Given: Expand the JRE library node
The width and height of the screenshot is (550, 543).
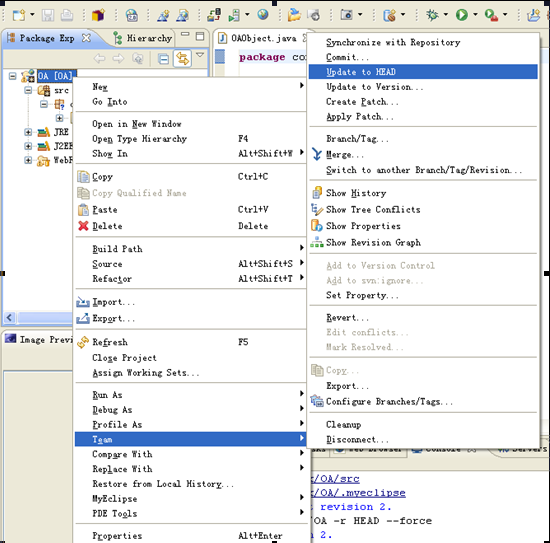Looking at the screenshot, I should (x=28, y=132).
